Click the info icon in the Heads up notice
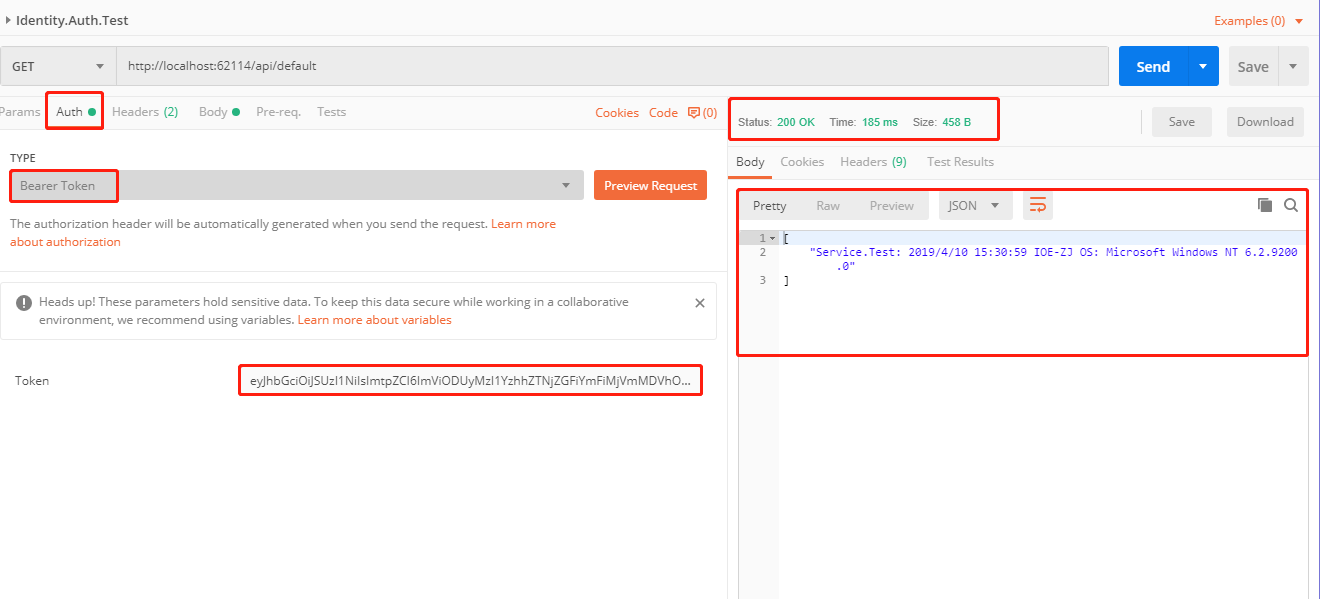This screenshot has height=599, width=1320. [x=24, y=302]
